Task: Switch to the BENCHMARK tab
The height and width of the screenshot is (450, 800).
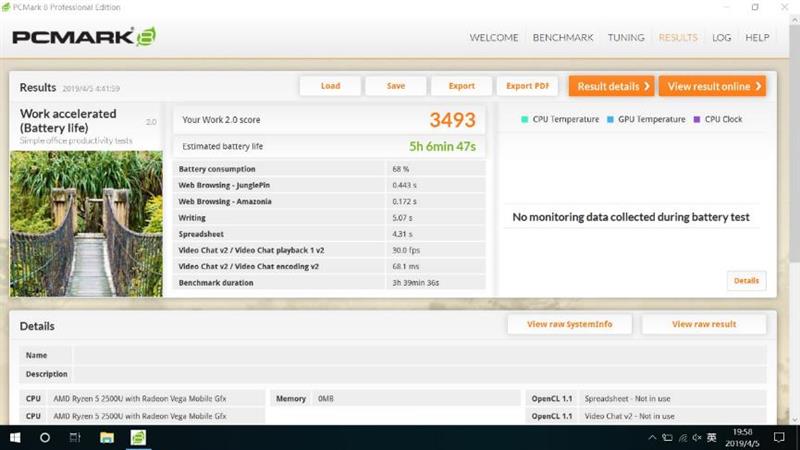Action: [563, 38]
